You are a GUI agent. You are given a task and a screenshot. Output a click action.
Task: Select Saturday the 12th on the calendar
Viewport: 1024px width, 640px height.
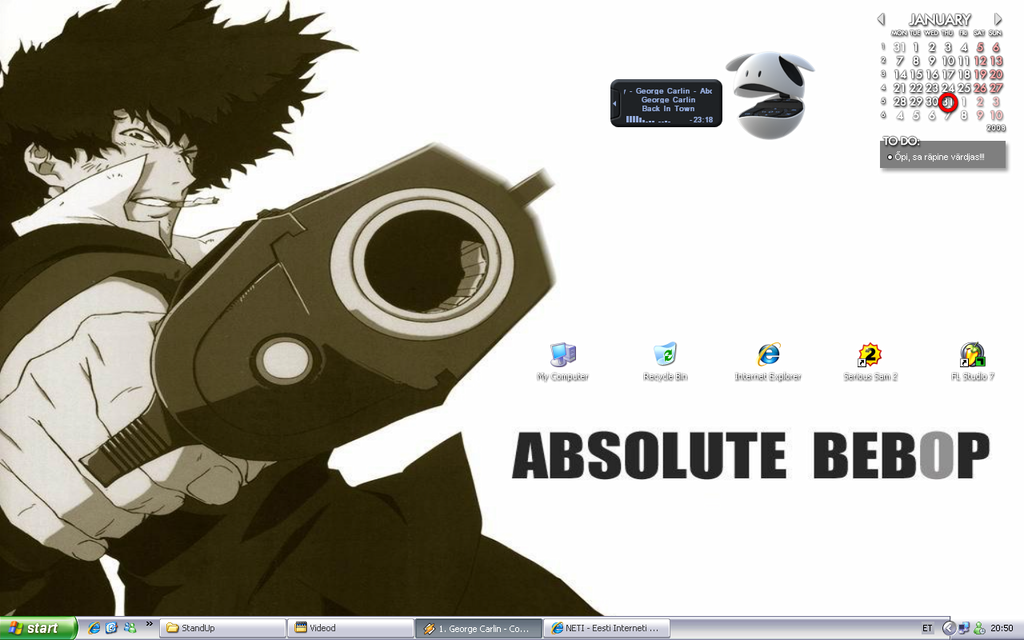click(x=980, y=61)
